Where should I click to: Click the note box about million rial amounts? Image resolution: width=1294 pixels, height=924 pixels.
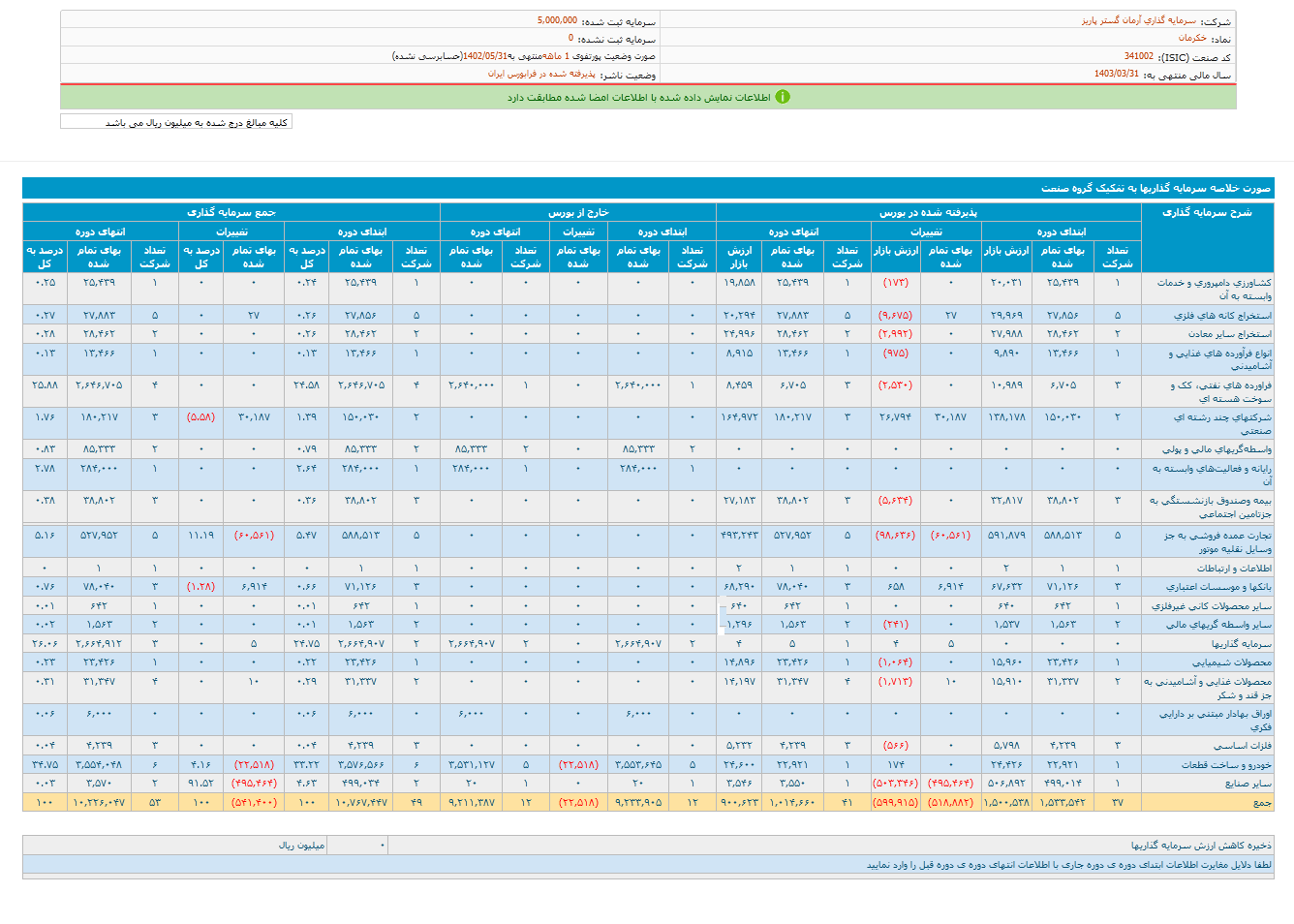[176, 122]
